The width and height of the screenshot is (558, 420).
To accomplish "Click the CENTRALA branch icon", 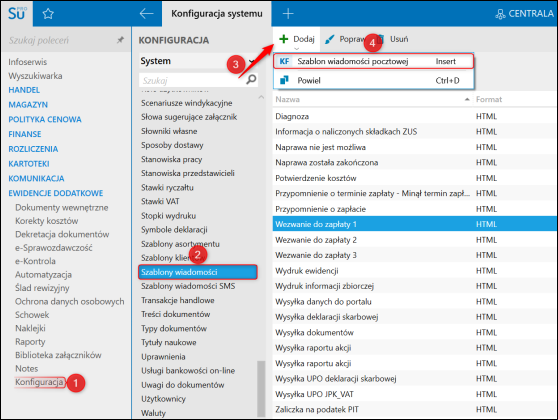I will 500,14.
